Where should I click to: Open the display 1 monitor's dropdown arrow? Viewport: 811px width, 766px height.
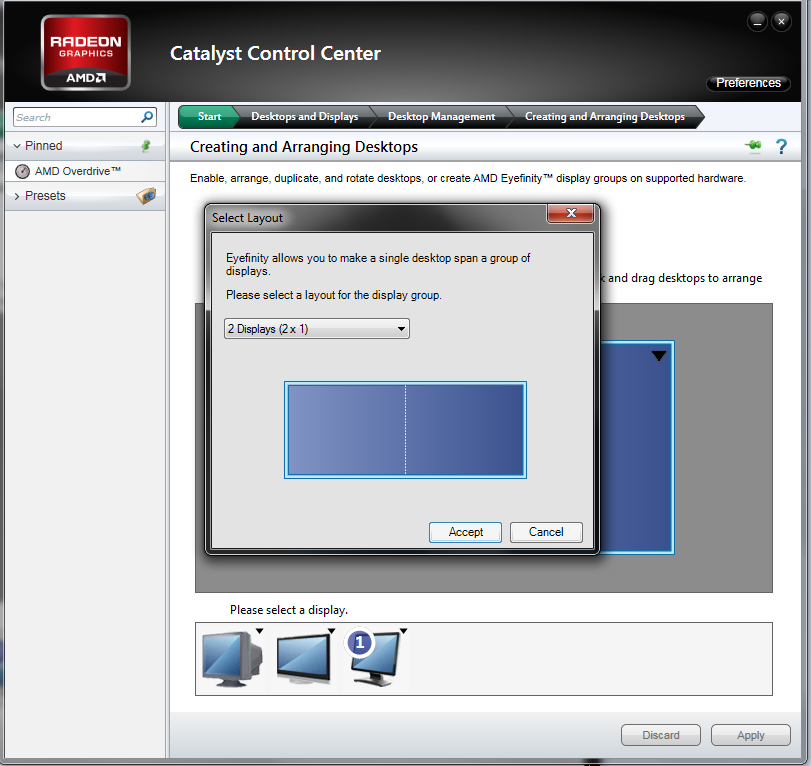403,631
